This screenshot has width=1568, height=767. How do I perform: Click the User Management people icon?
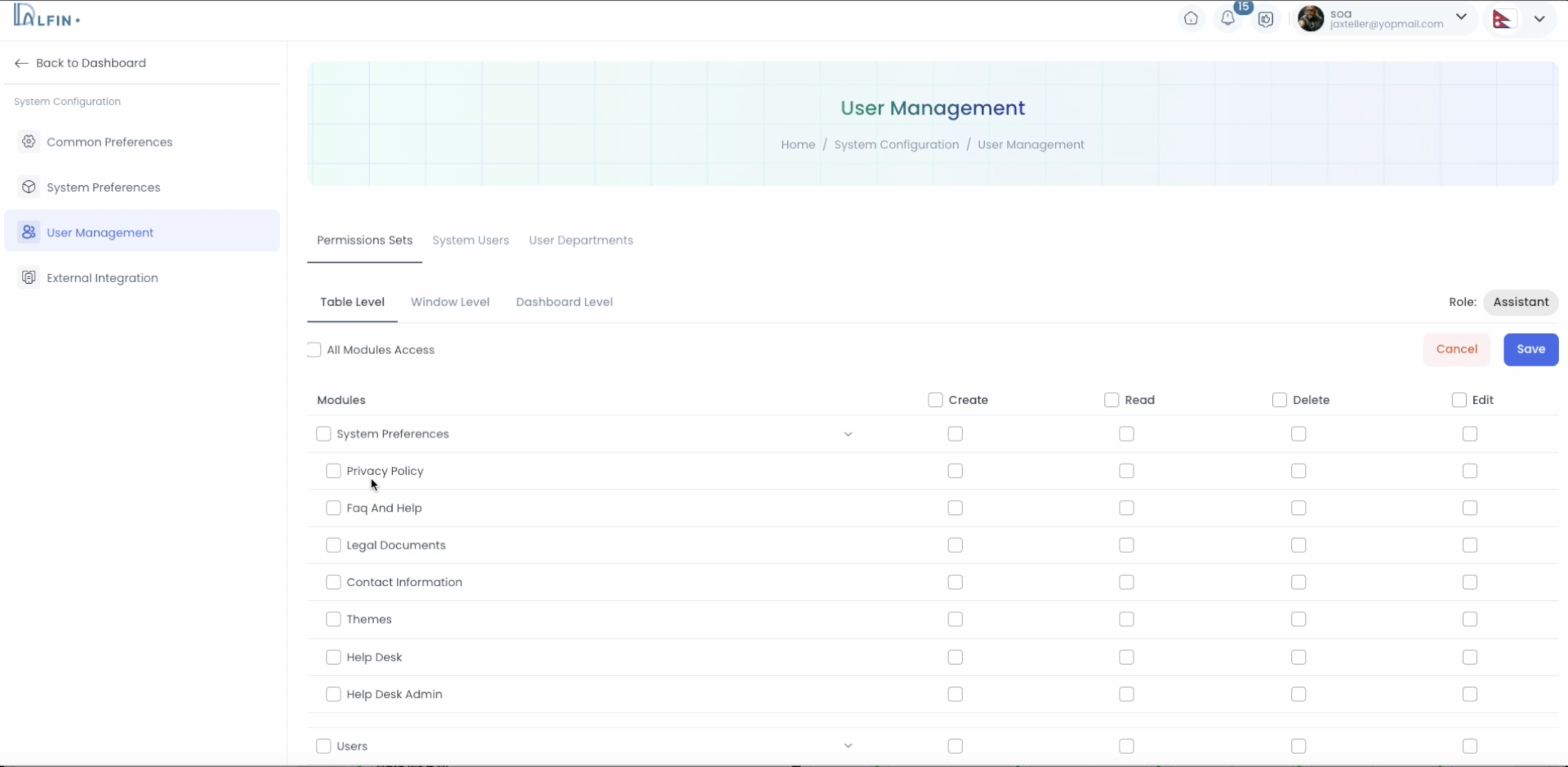click(x=29, y=232)
